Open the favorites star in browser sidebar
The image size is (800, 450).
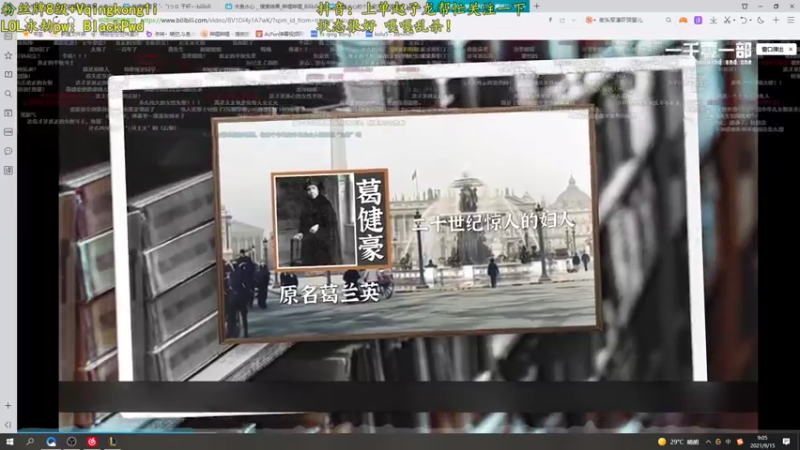(8, 55)
